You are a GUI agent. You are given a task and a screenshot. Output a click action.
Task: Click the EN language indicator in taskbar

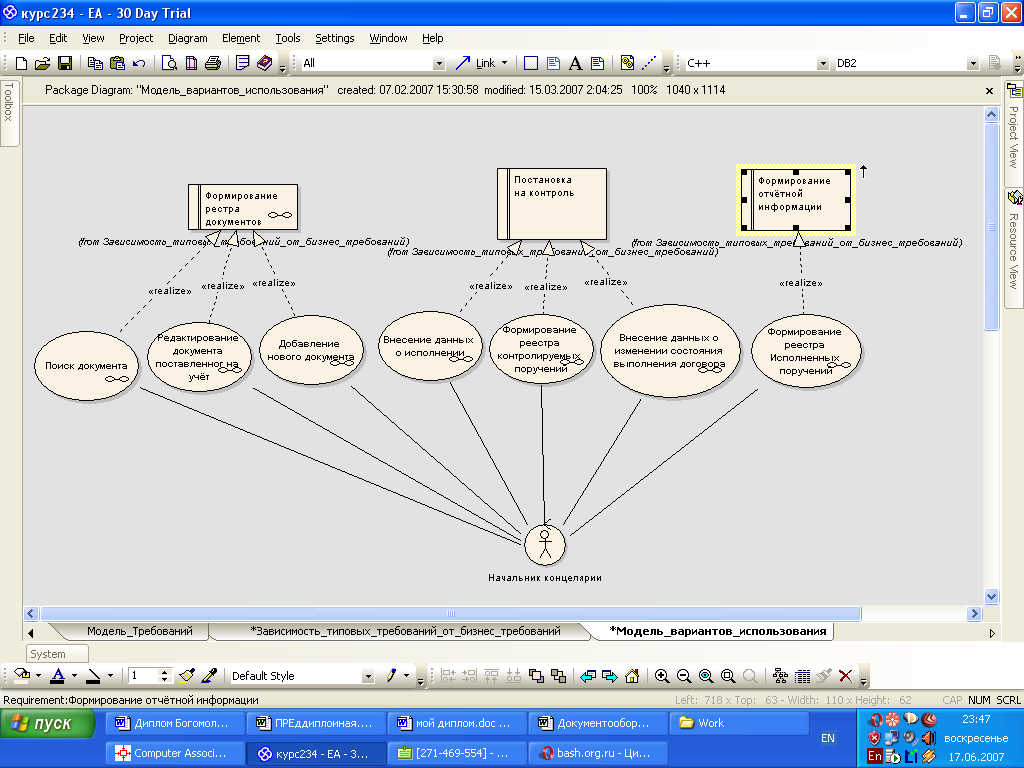827,738
